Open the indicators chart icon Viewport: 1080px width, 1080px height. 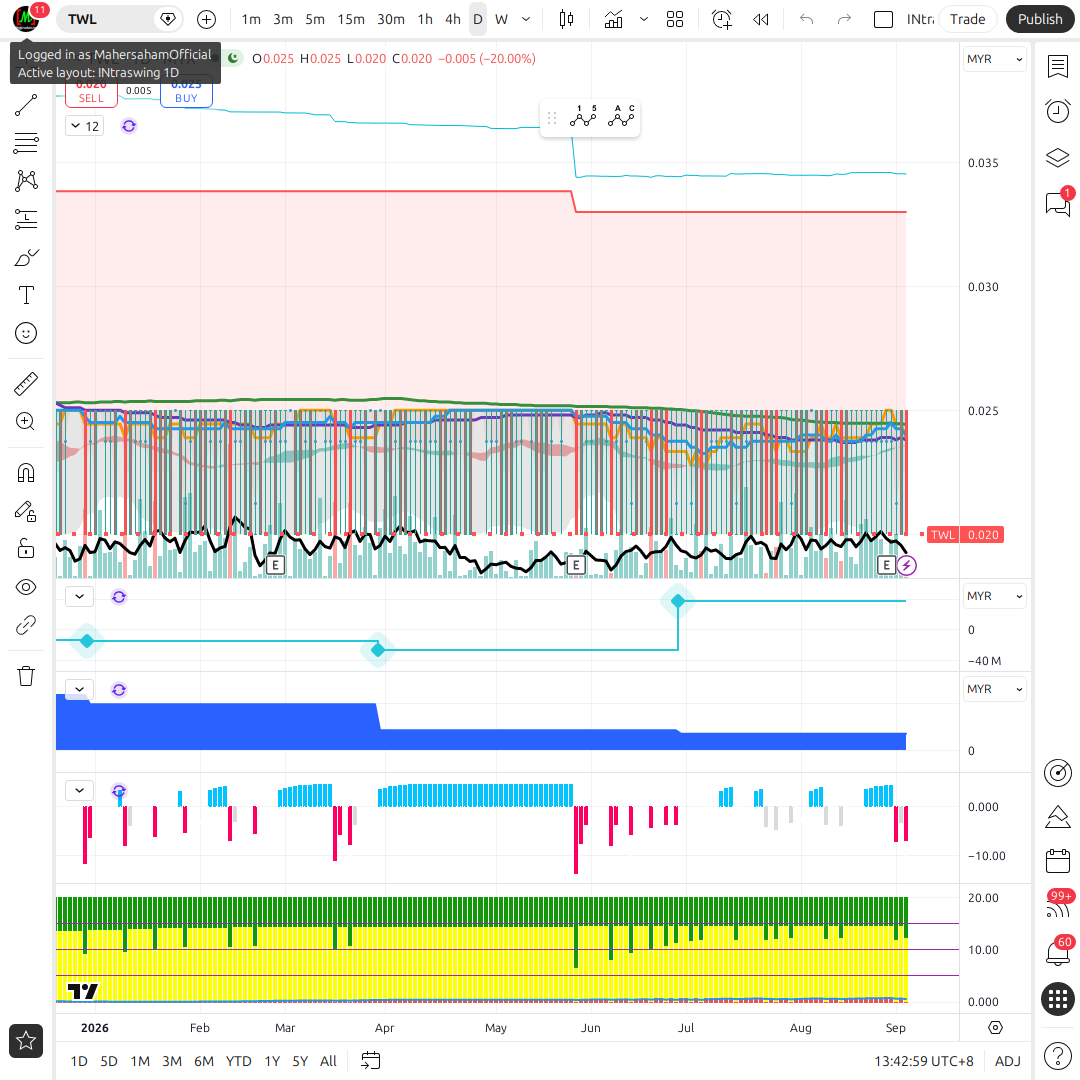point(613,19)
